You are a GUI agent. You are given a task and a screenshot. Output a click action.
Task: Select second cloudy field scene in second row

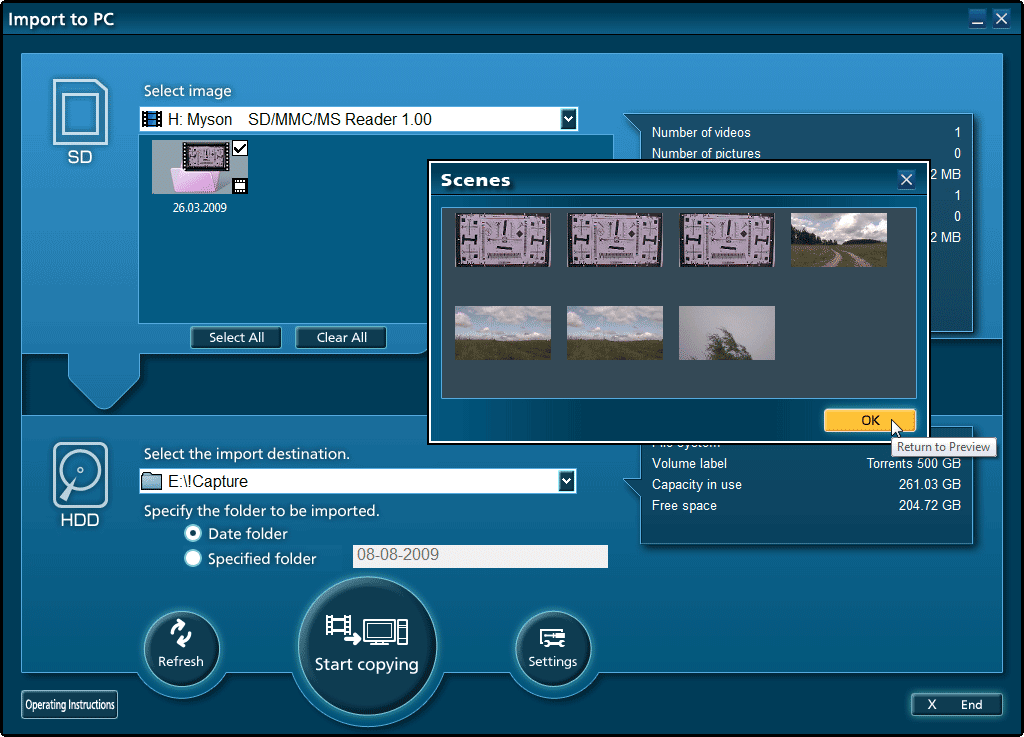click(x=615, y=333)
